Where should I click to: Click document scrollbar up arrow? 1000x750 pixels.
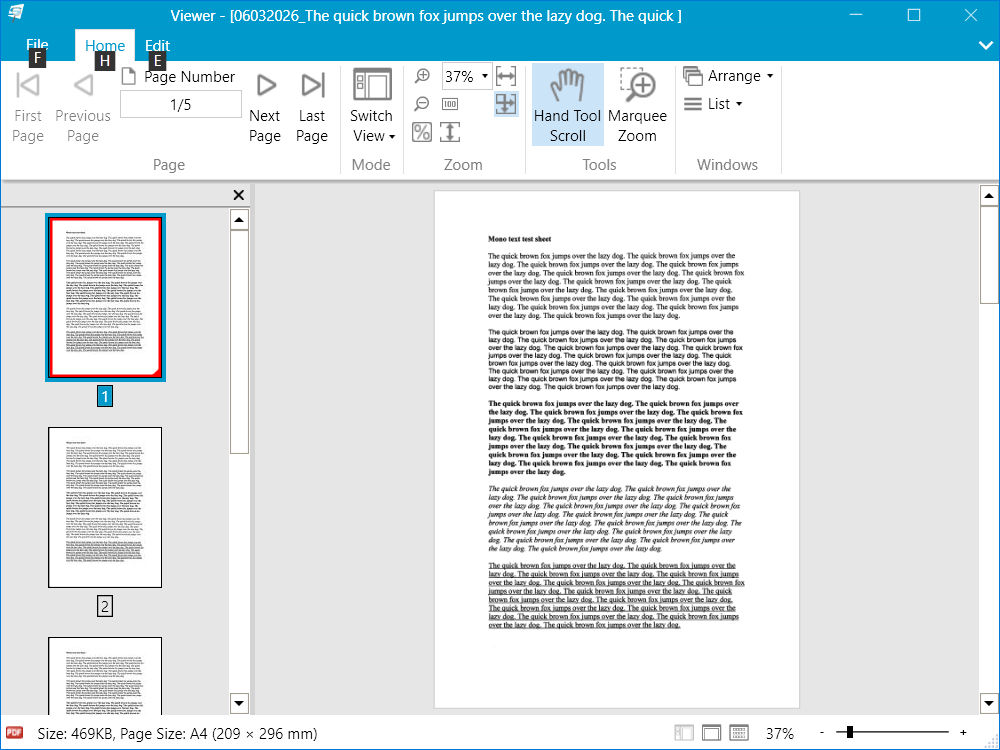click(x=989, y=196)
